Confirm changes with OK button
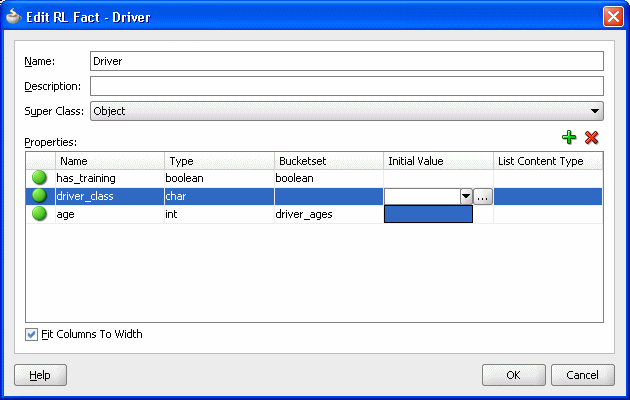The width and height of the screenshot is (630, 400). coord(513,375)
